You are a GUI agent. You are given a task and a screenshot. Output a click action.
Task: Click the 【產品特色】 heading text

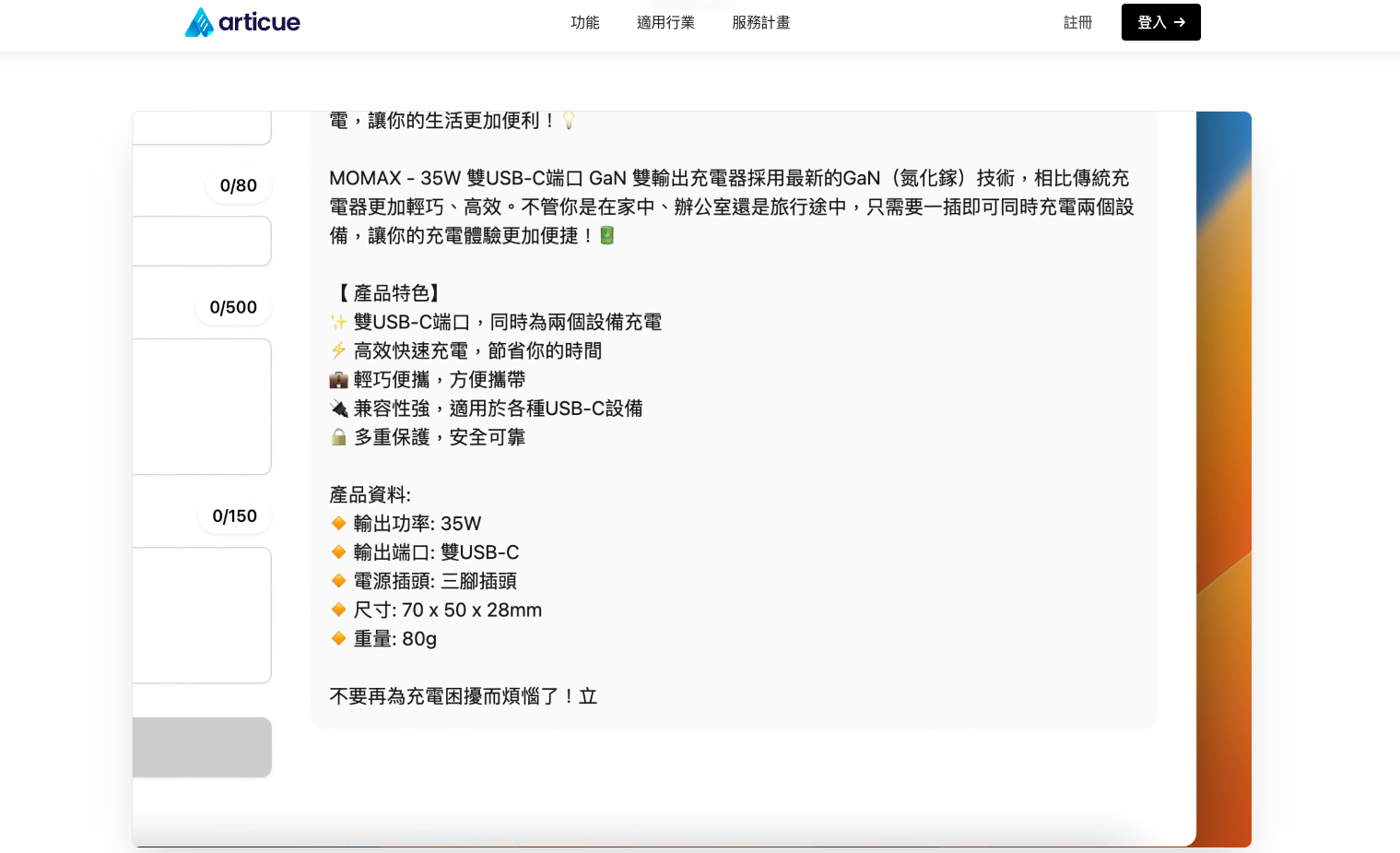pos(388,293)
